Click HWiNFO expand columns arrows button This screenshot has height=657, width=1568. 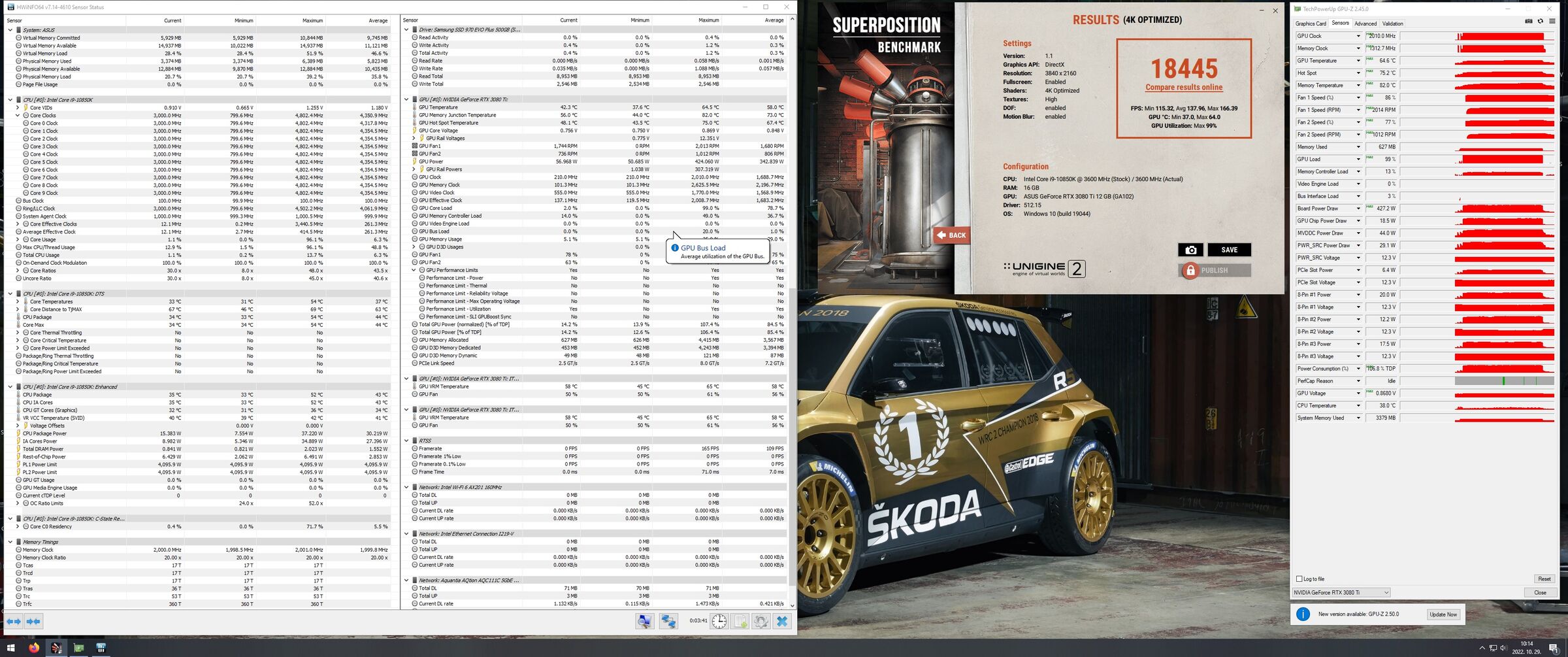click(14, 621)
